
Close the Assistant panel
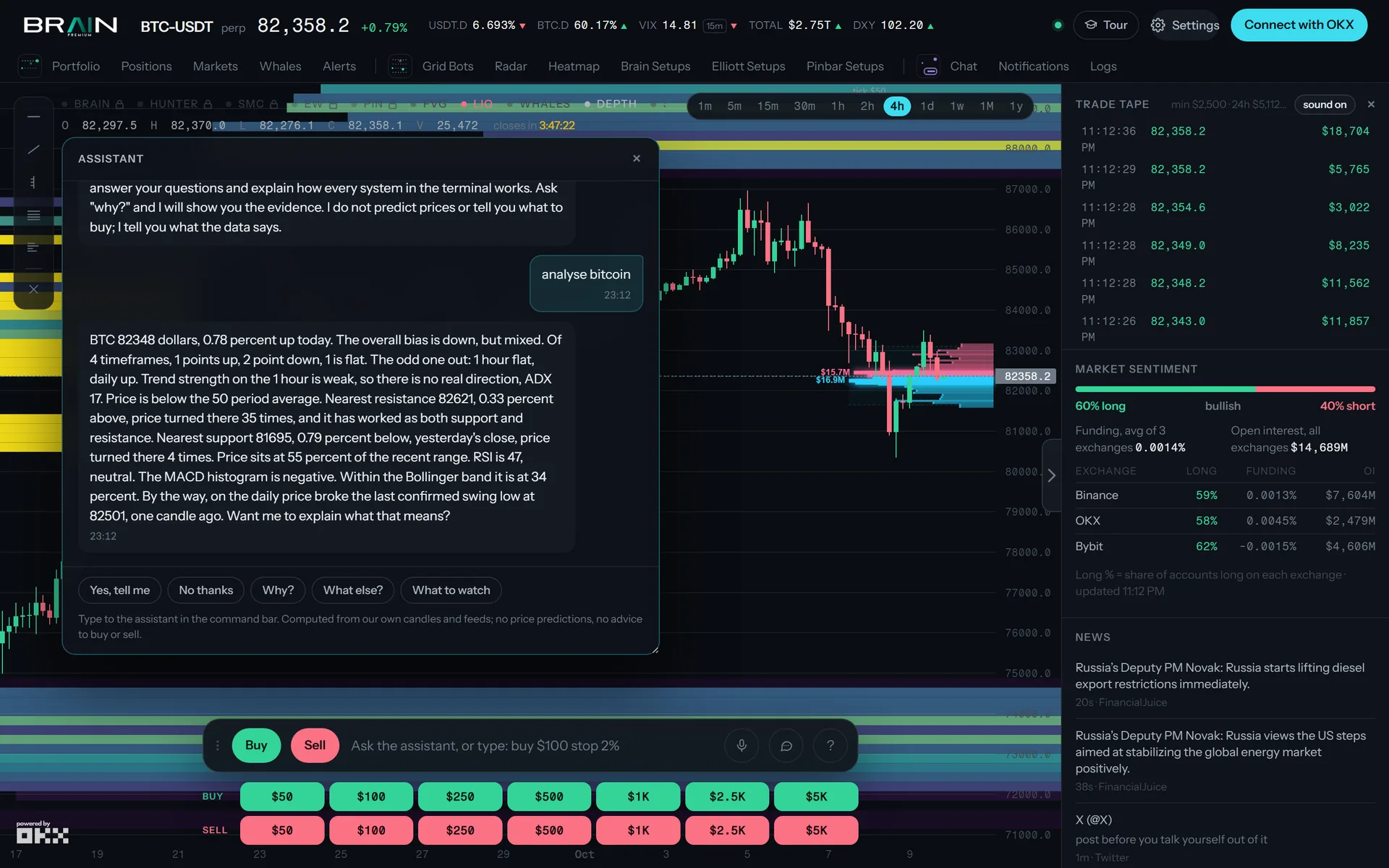tap(637, 158)
